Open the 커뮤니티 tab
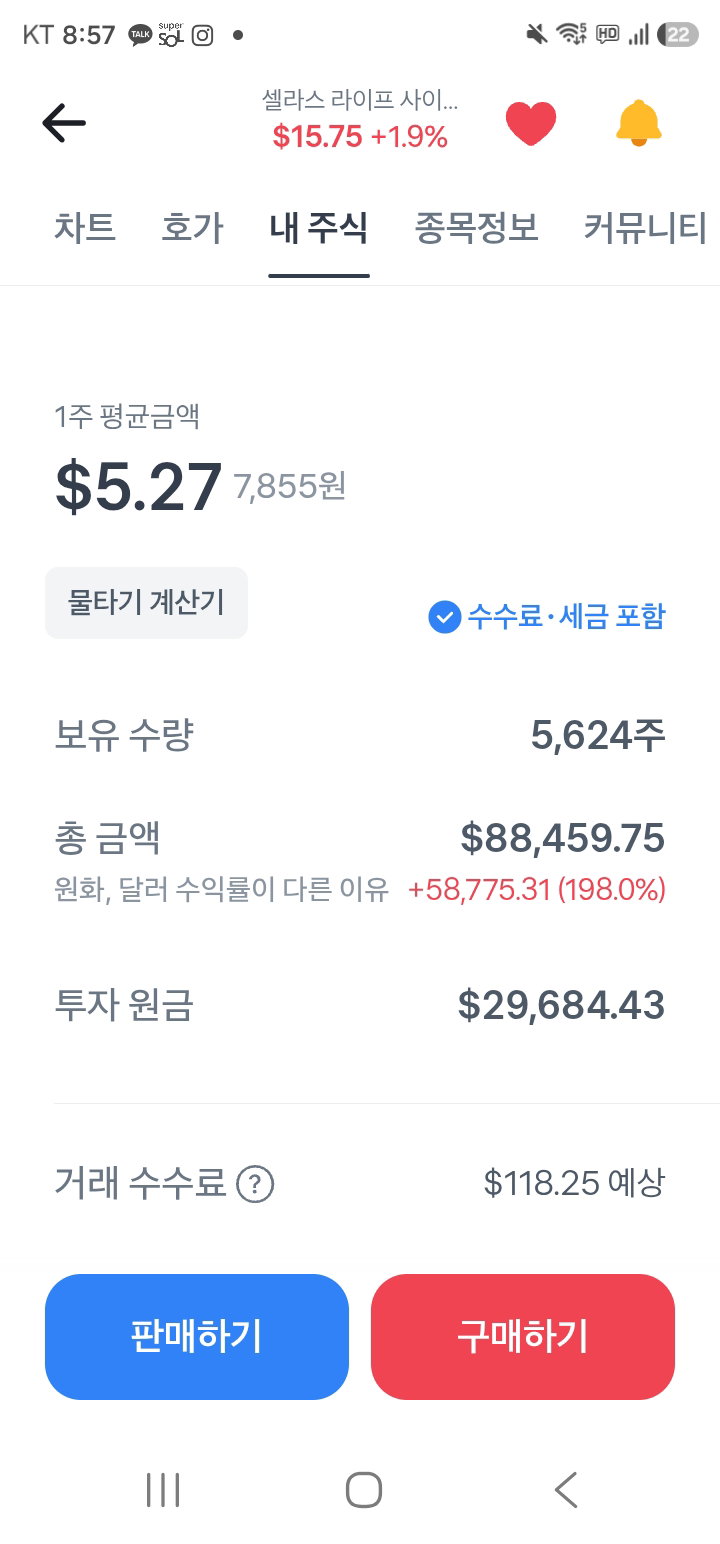Viewport: 720px width, 1544px height. (x=645, y=228)
